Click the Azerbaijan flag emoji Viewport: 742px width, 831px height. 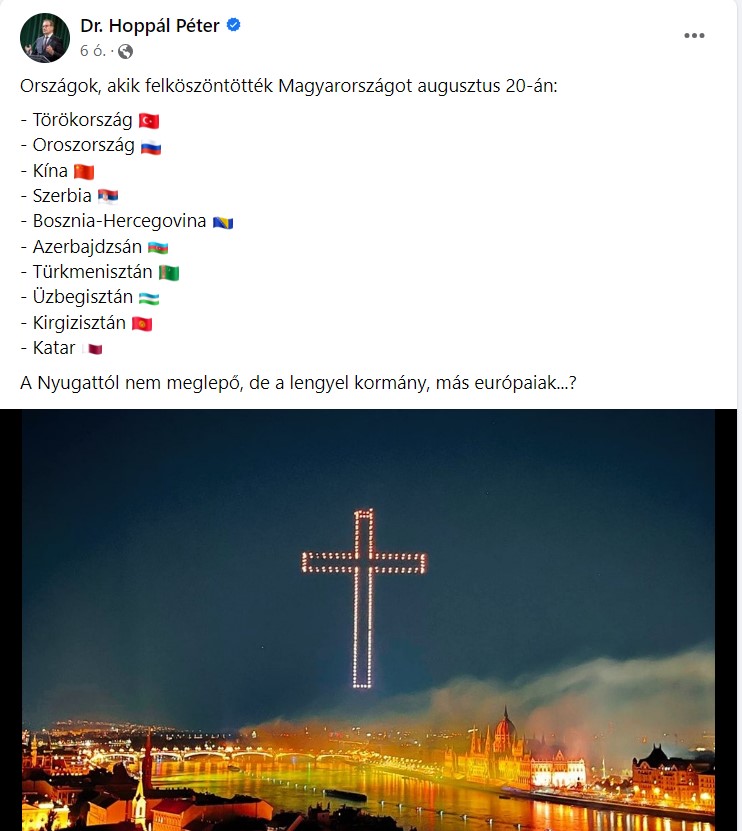[158, 247]
